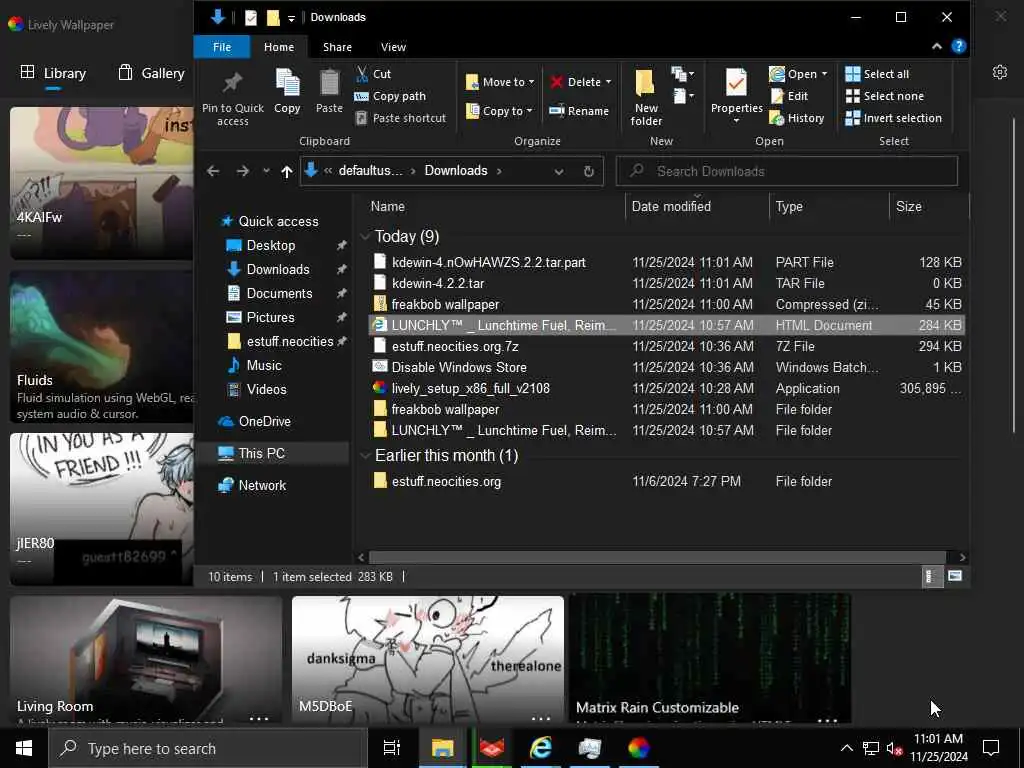Switch to details view icon in status bar
The height and width of the screenshot is (768, 1024).
click(930, 576)
